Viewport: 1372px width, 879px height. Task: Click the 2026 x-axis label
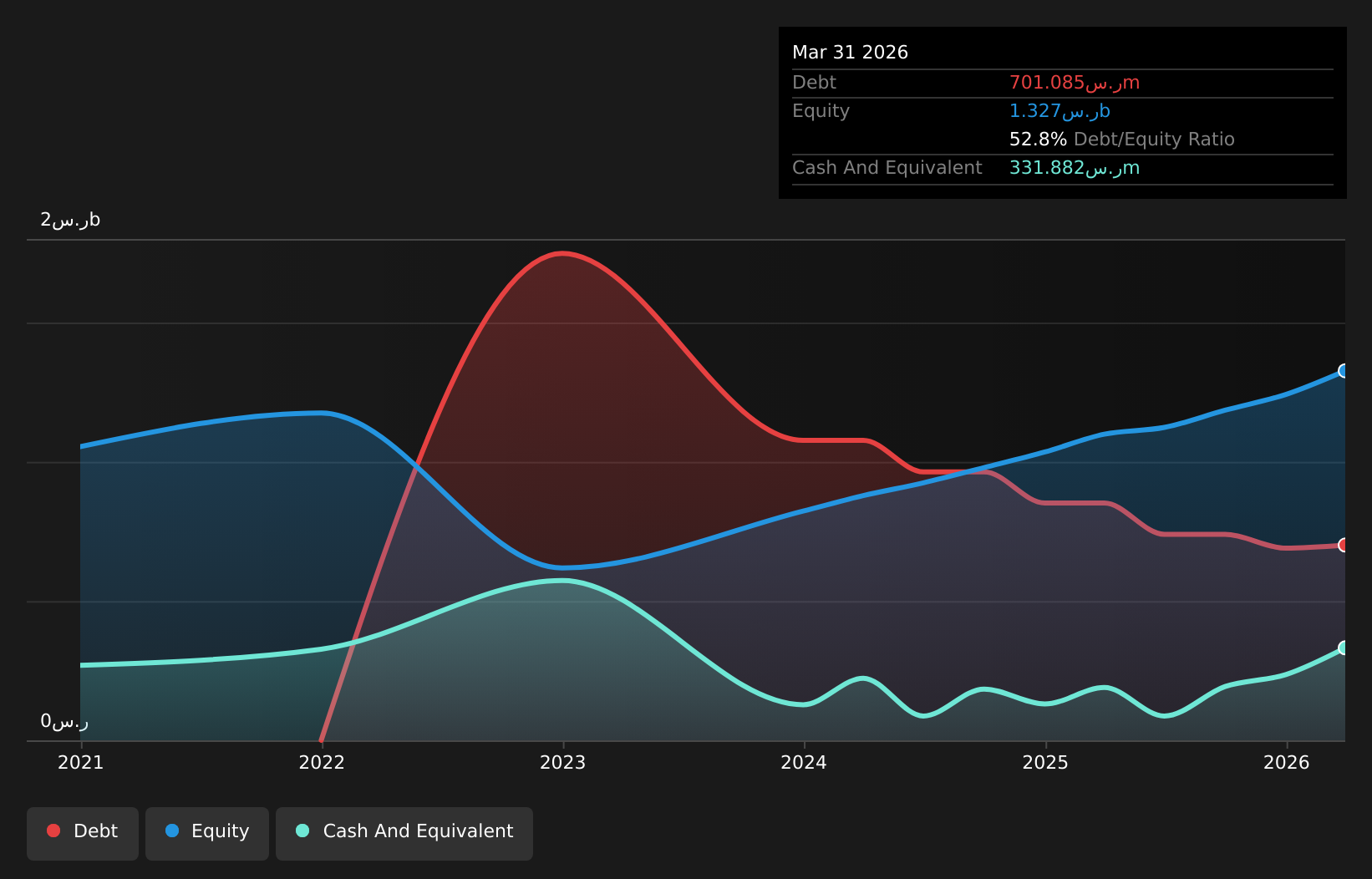click(x=1287, y=762)
